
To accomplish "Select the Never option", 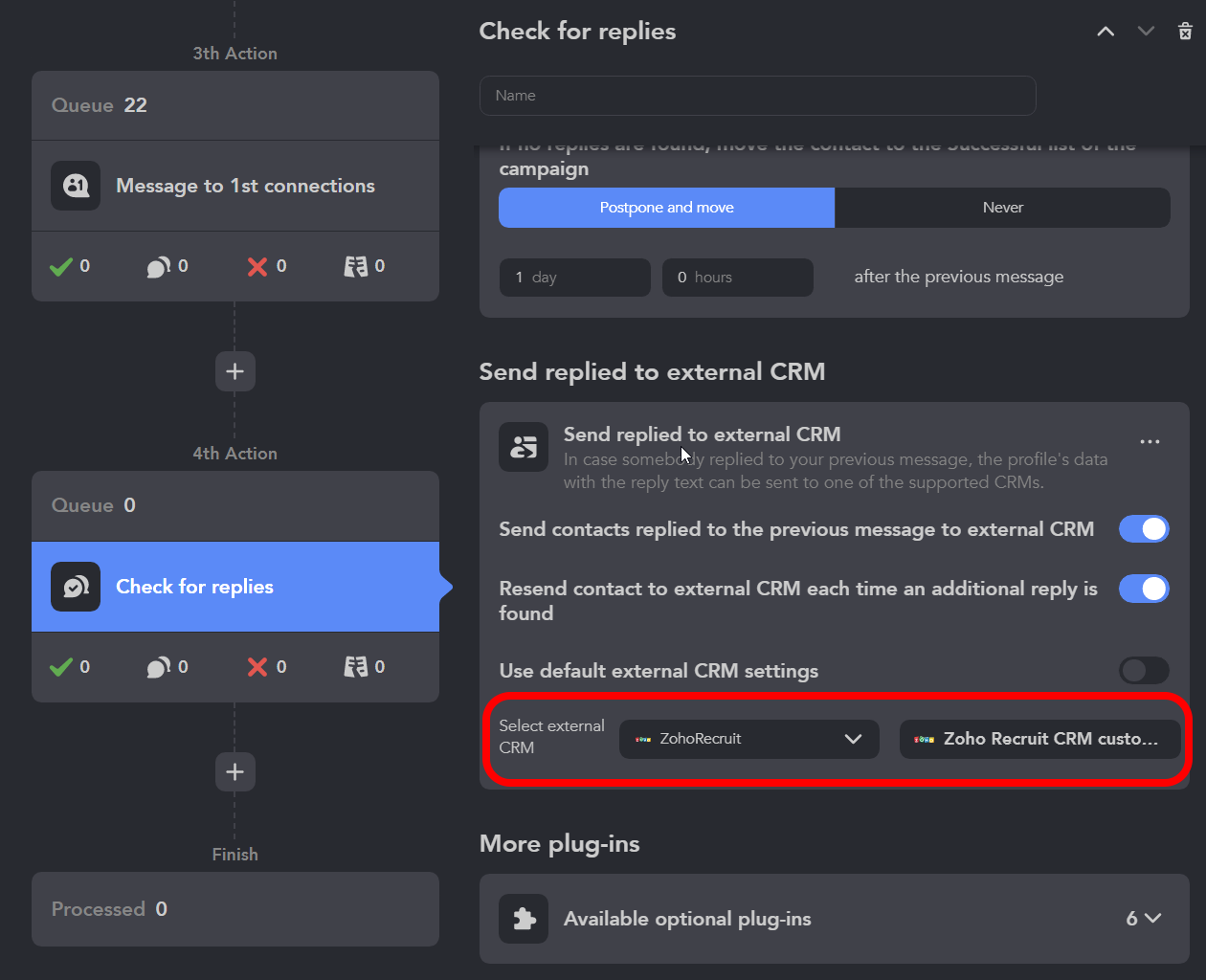I will pos(1002,208).
